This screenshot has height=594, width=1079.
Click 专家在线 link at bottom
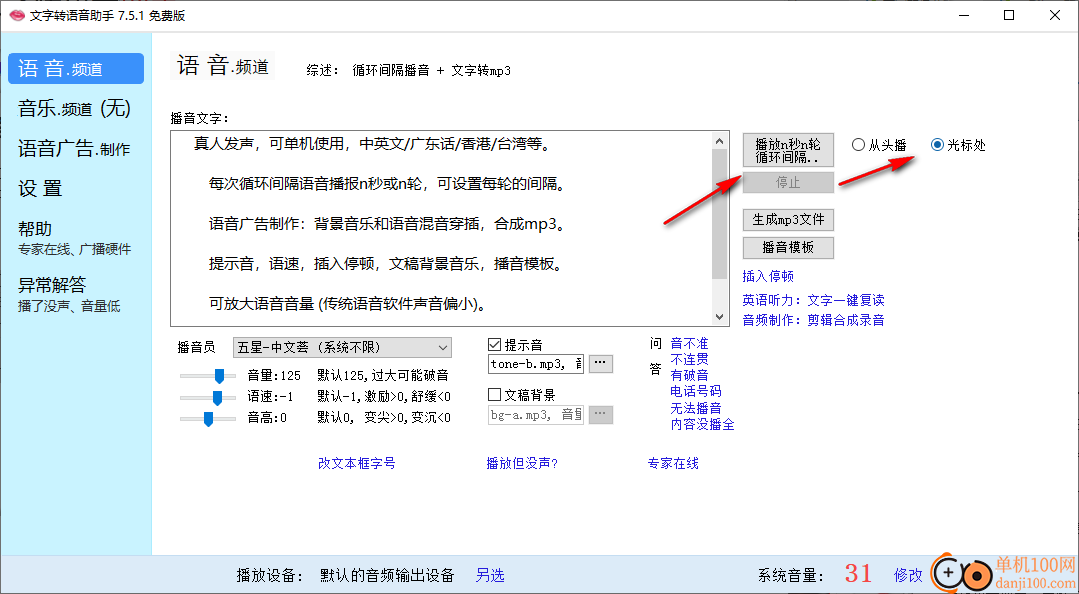673,463
